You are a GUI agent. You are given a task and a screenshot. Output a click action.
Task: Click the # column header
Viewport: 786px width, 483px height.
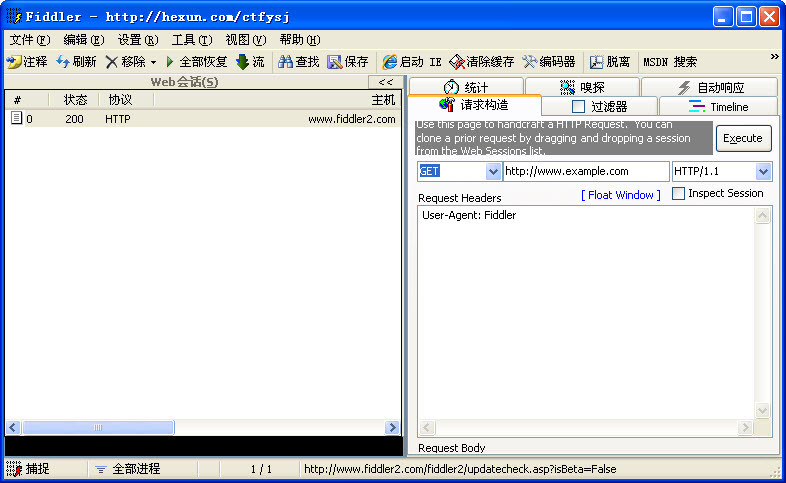18,100
